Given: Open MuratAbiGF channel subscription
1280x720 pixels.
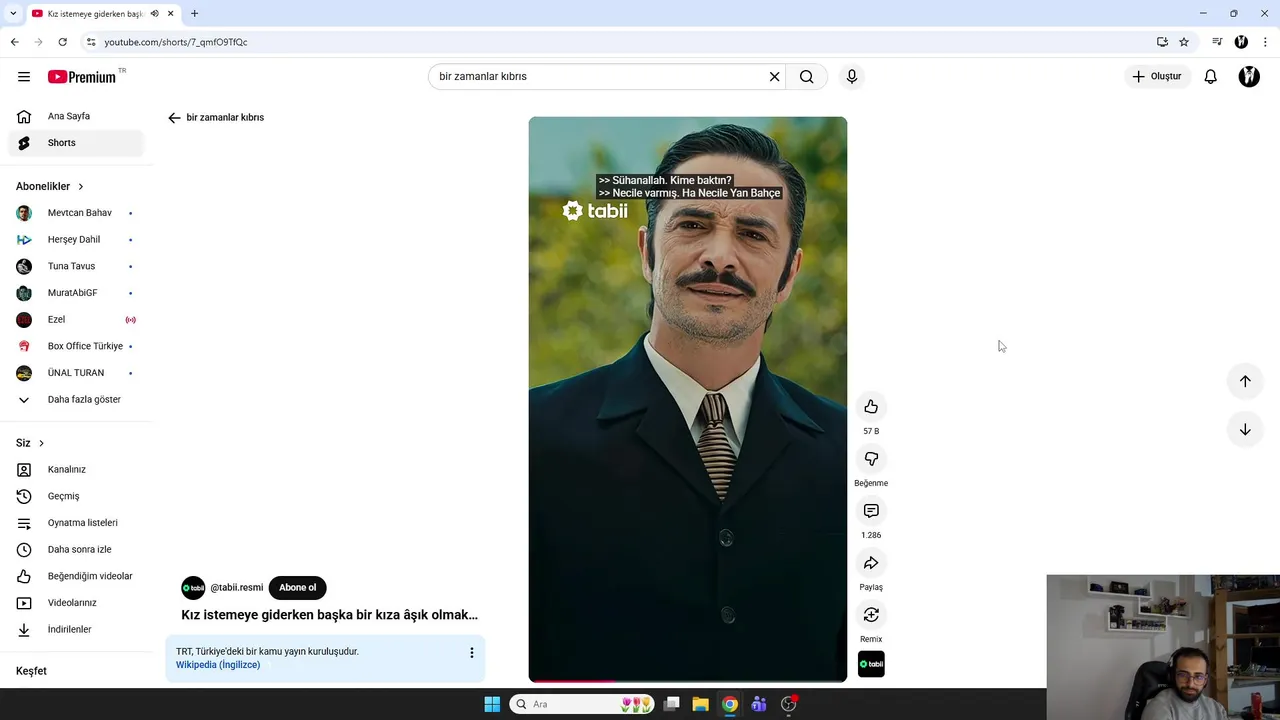Looking at the screenshot, I should coord(76,293).
